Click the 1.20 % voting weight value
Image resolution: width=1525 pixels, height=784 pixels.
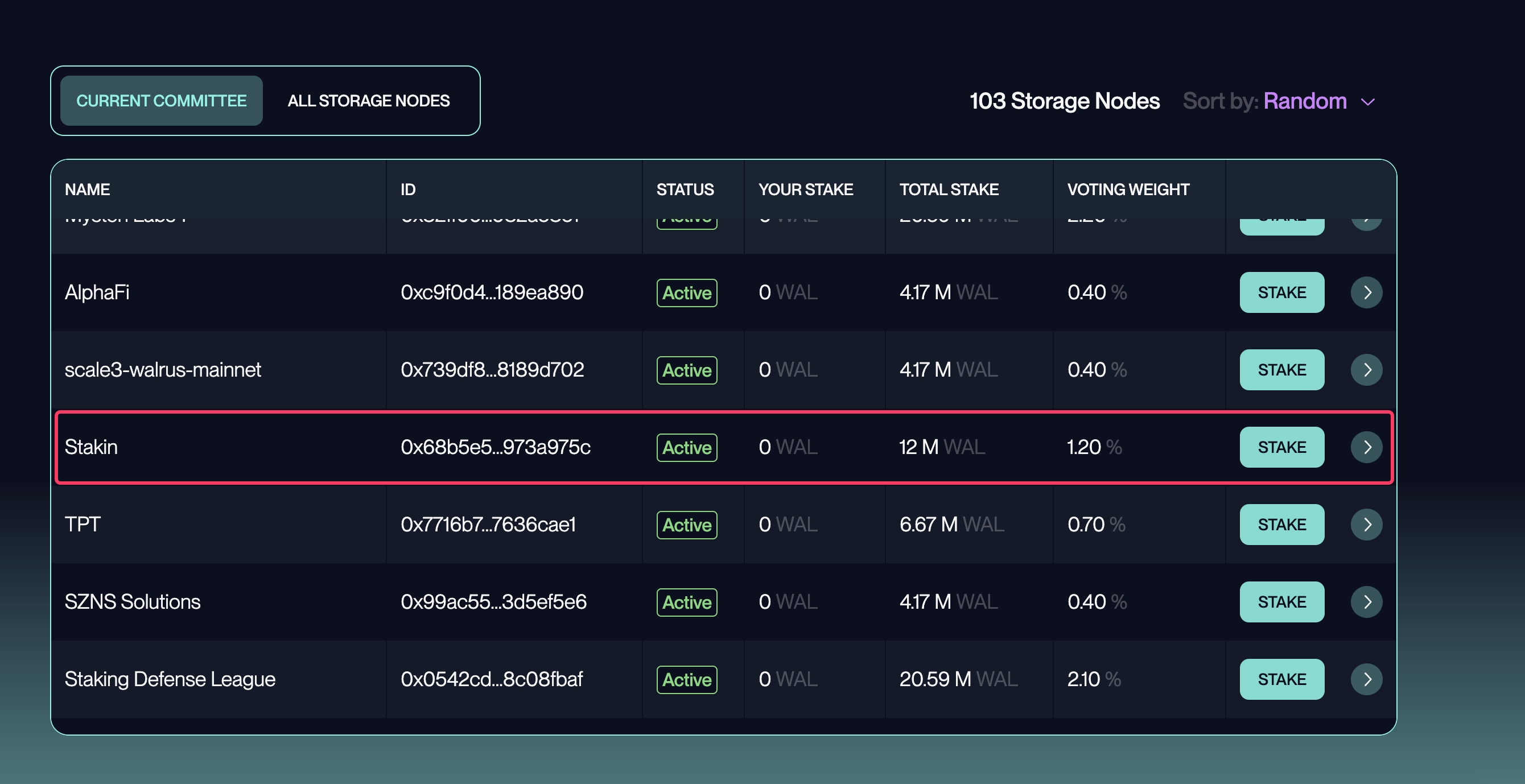pyautogui.click(x=1094, y=447)
